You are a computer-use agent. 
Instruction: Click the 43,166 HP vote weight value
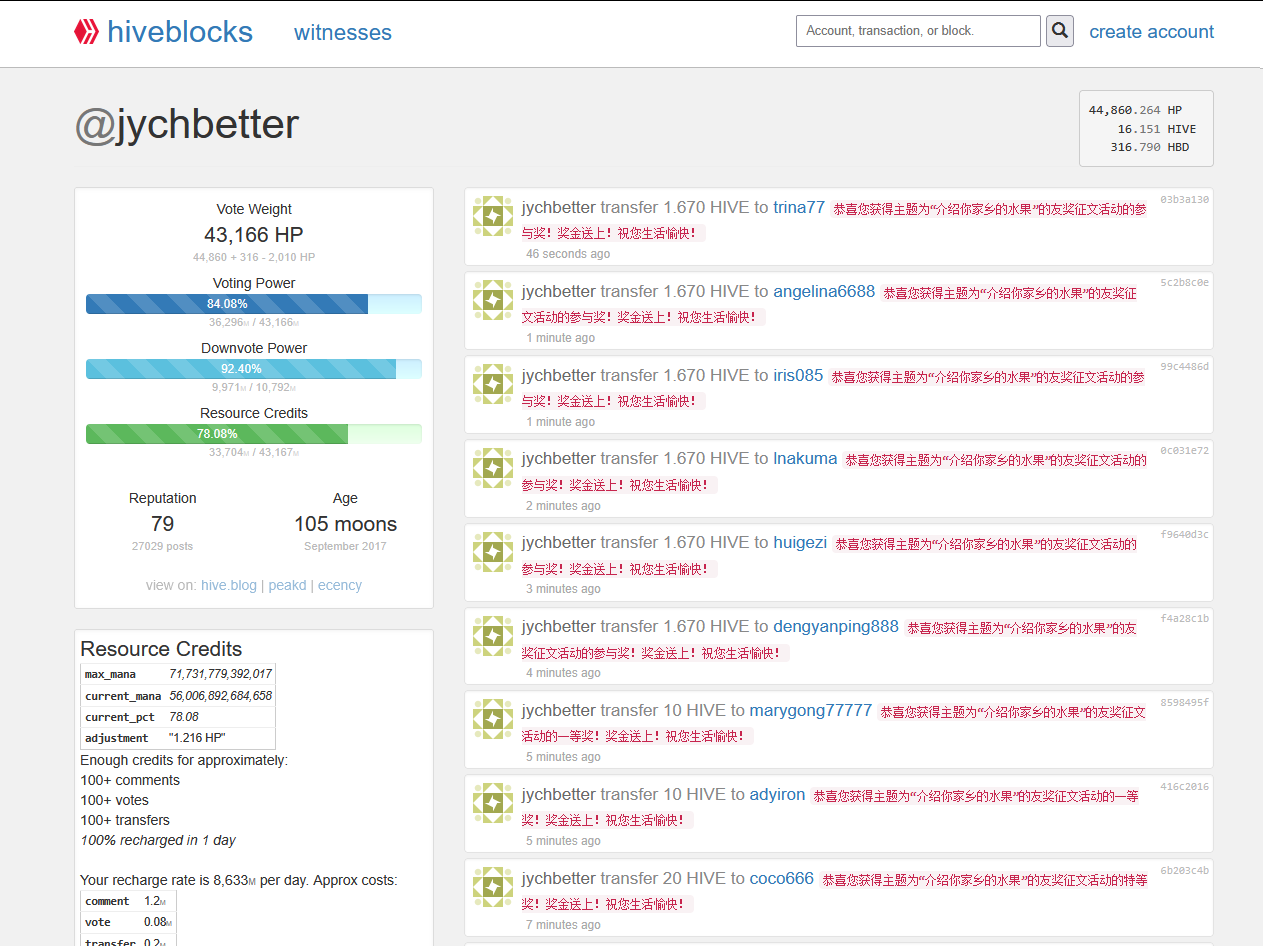254,235
